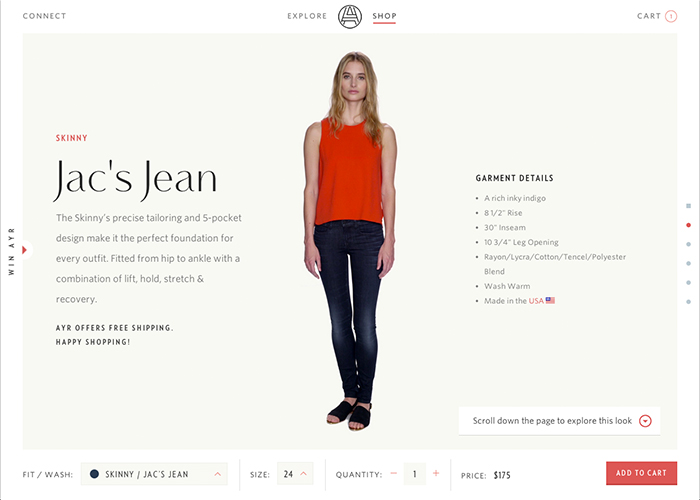Select the square page indicator at top

point(688,206)
